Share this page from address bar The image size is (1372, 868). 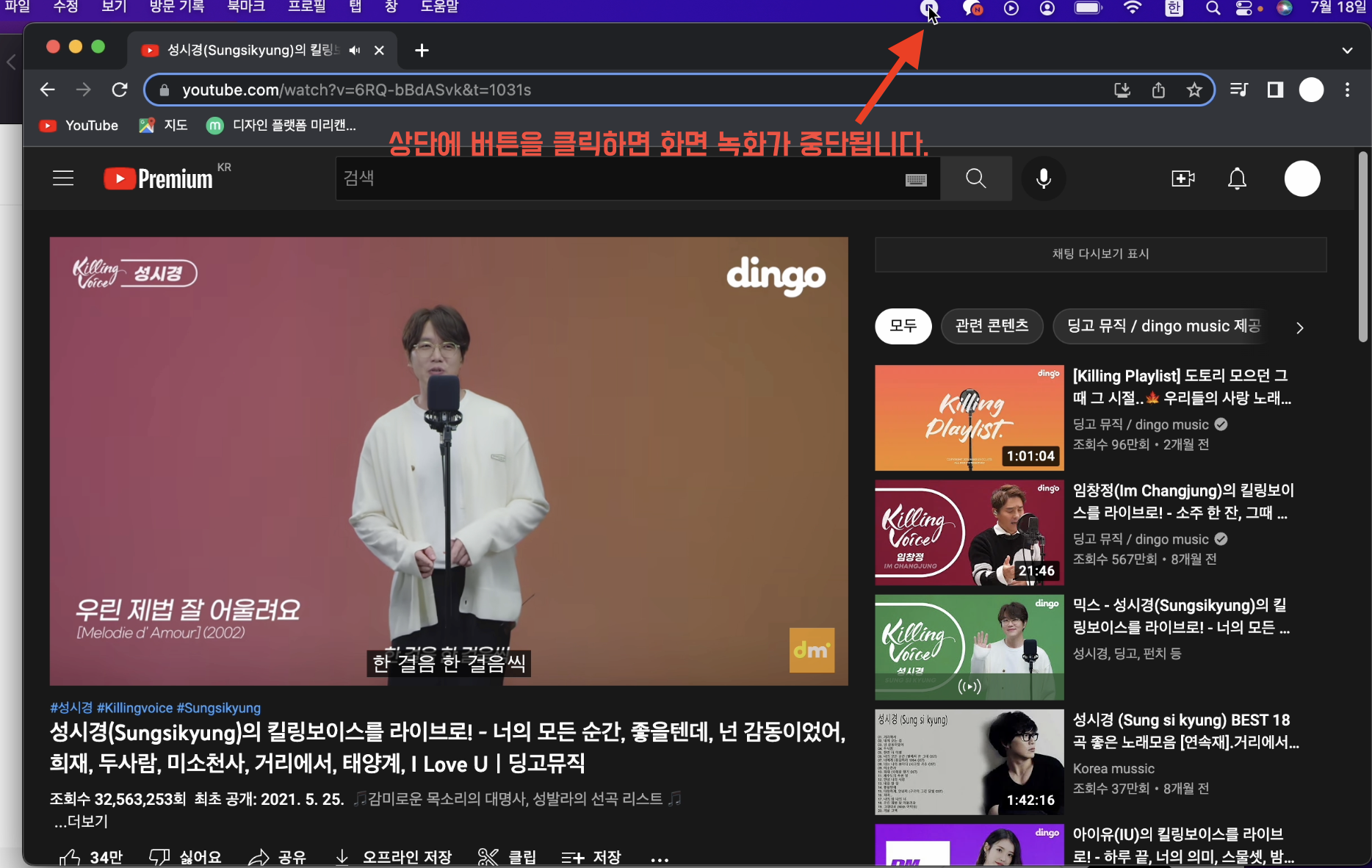coord(1158,90)
